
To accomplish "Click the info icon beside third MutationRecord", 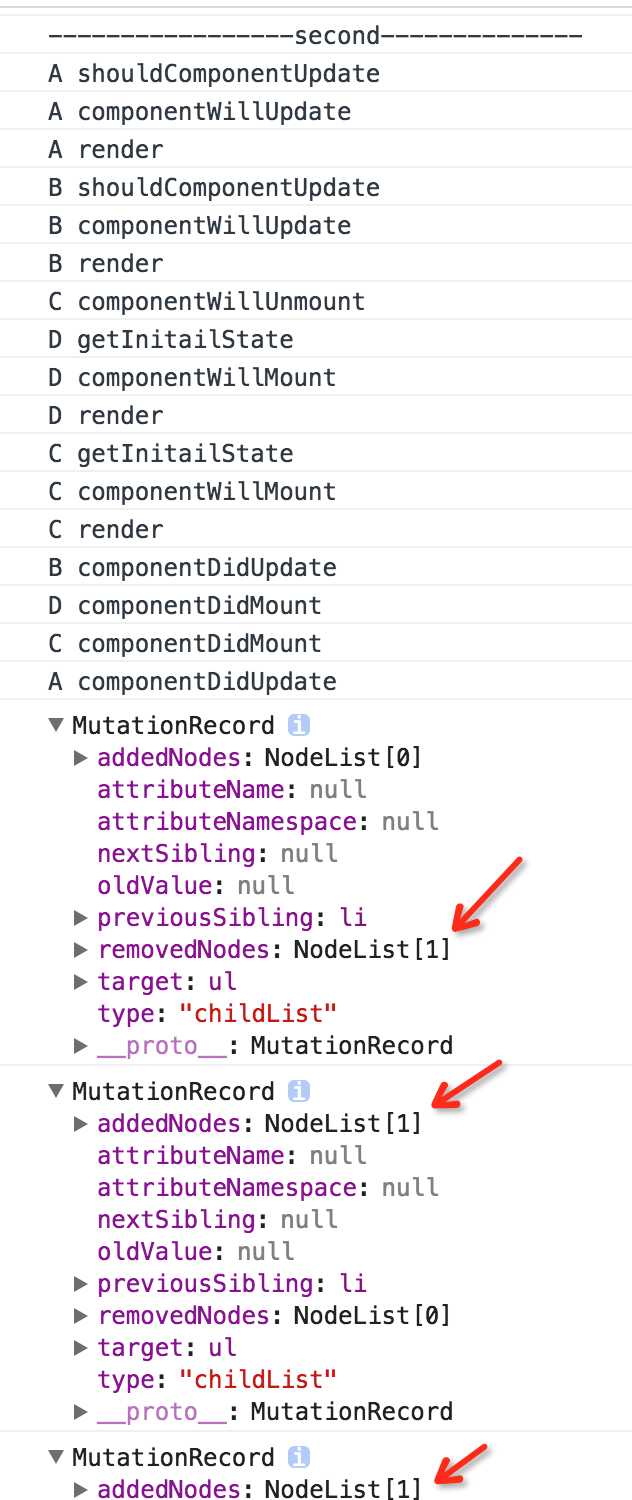I will (x=298, y=1457).
